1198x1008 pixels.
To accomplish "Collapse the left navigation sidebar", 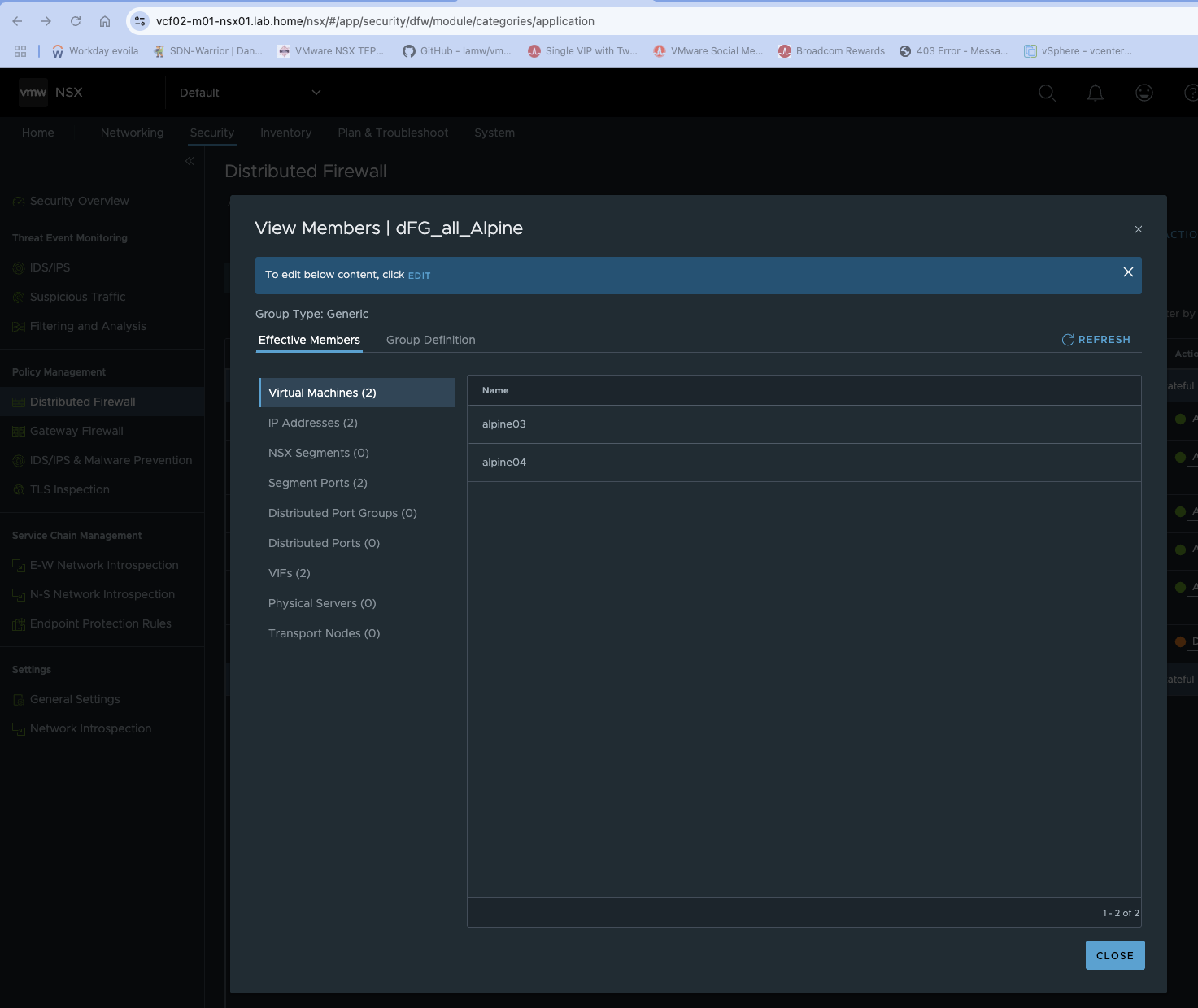I will click(189, 161).
